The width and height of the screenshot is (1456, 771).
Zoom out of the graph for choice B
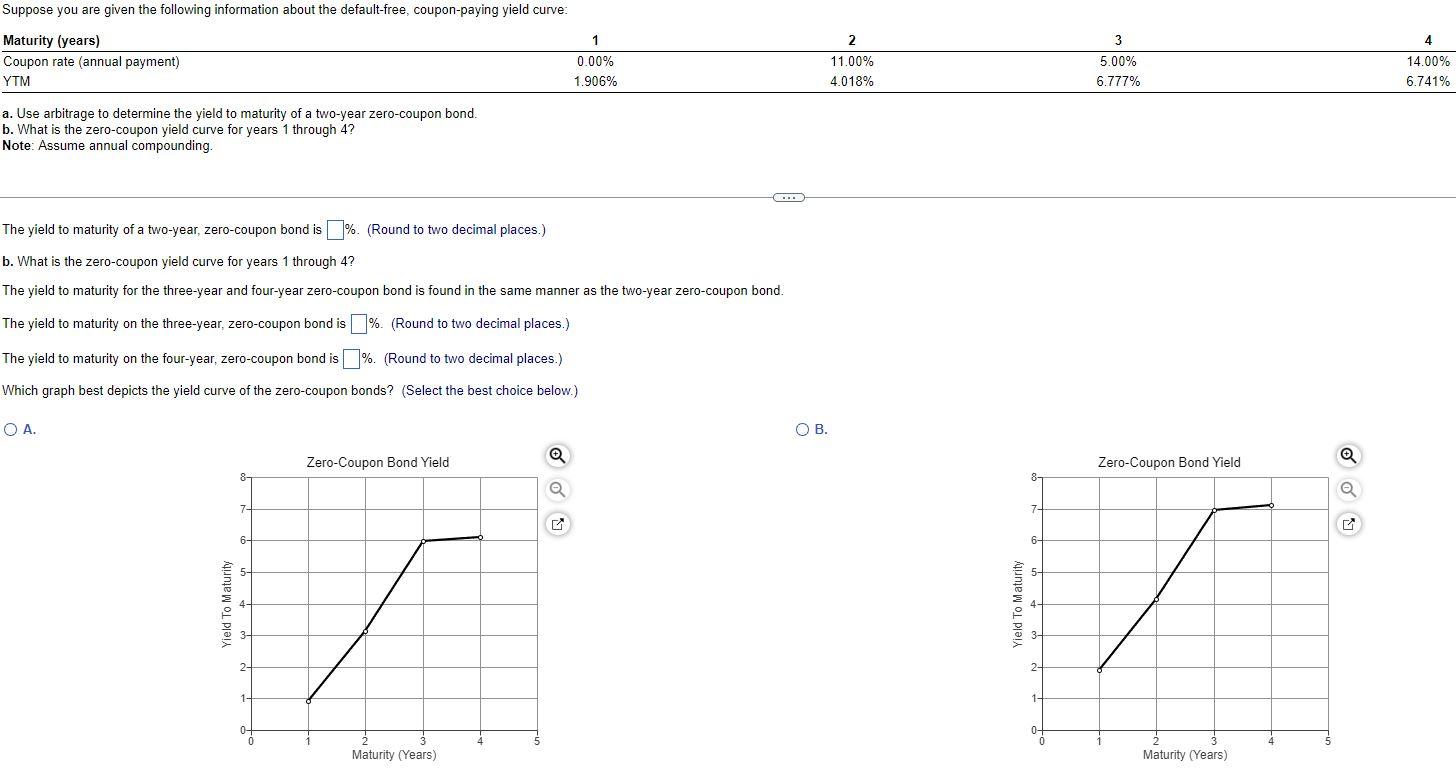[1348, 490]
